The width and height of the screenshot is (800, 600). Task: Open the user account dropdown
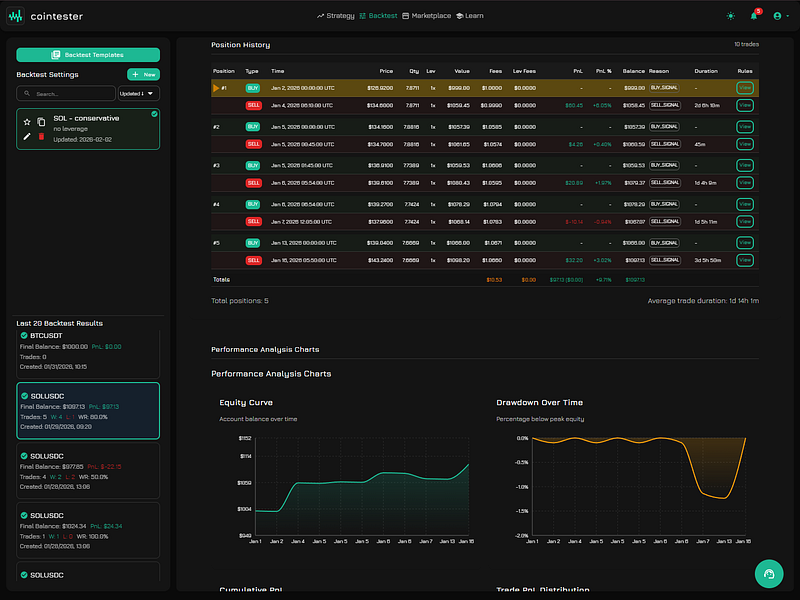tap(779, 16)
